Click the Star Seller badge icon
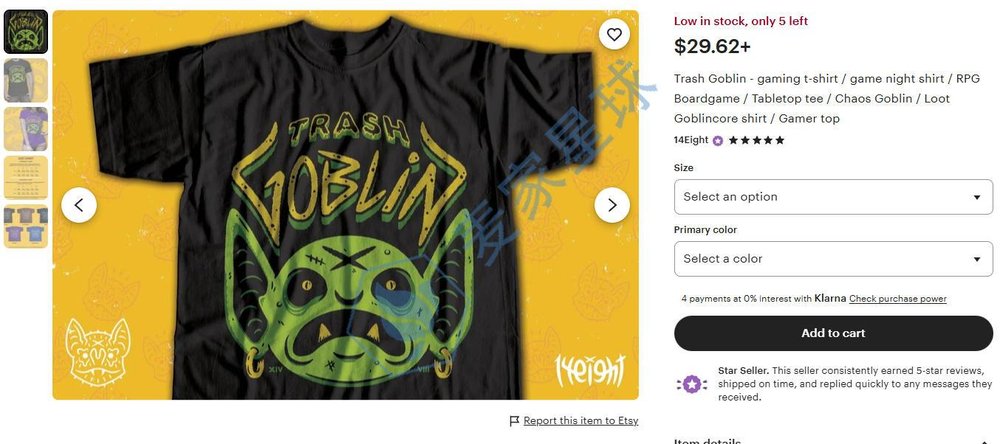Image resolution: width=1000 pixels, height=444 pixels. click(x=692, y=384)
